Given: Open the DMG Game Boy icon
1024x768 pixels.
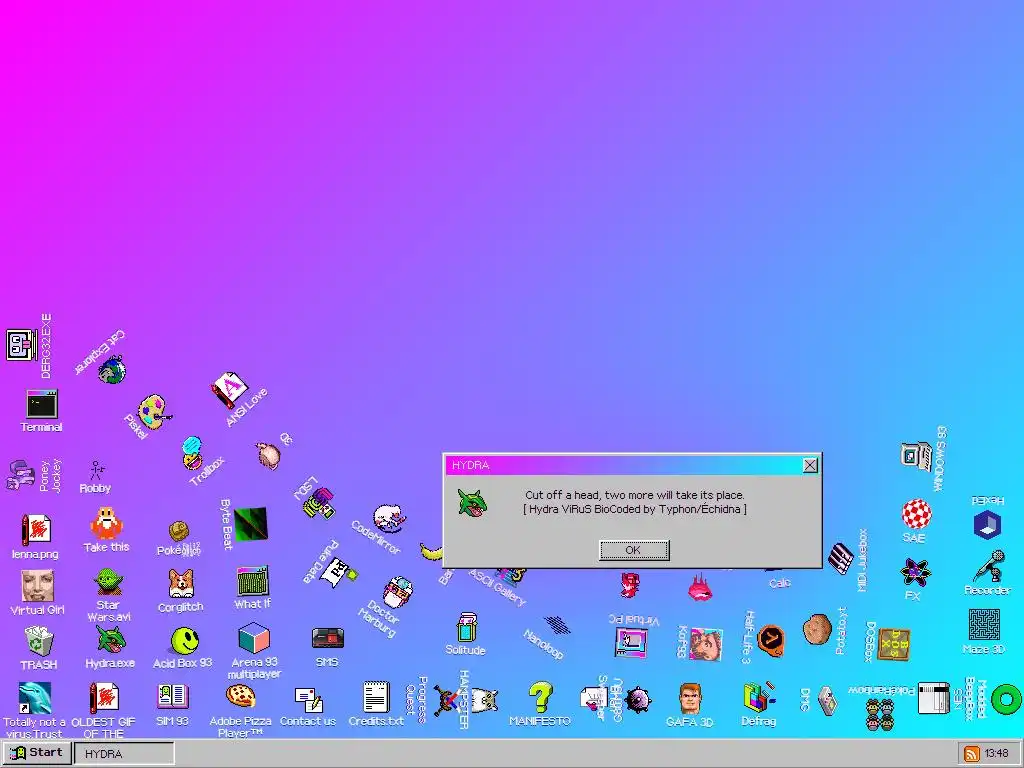Looking at the screenshot, I should pyautogui.click(x=827, y=700).
